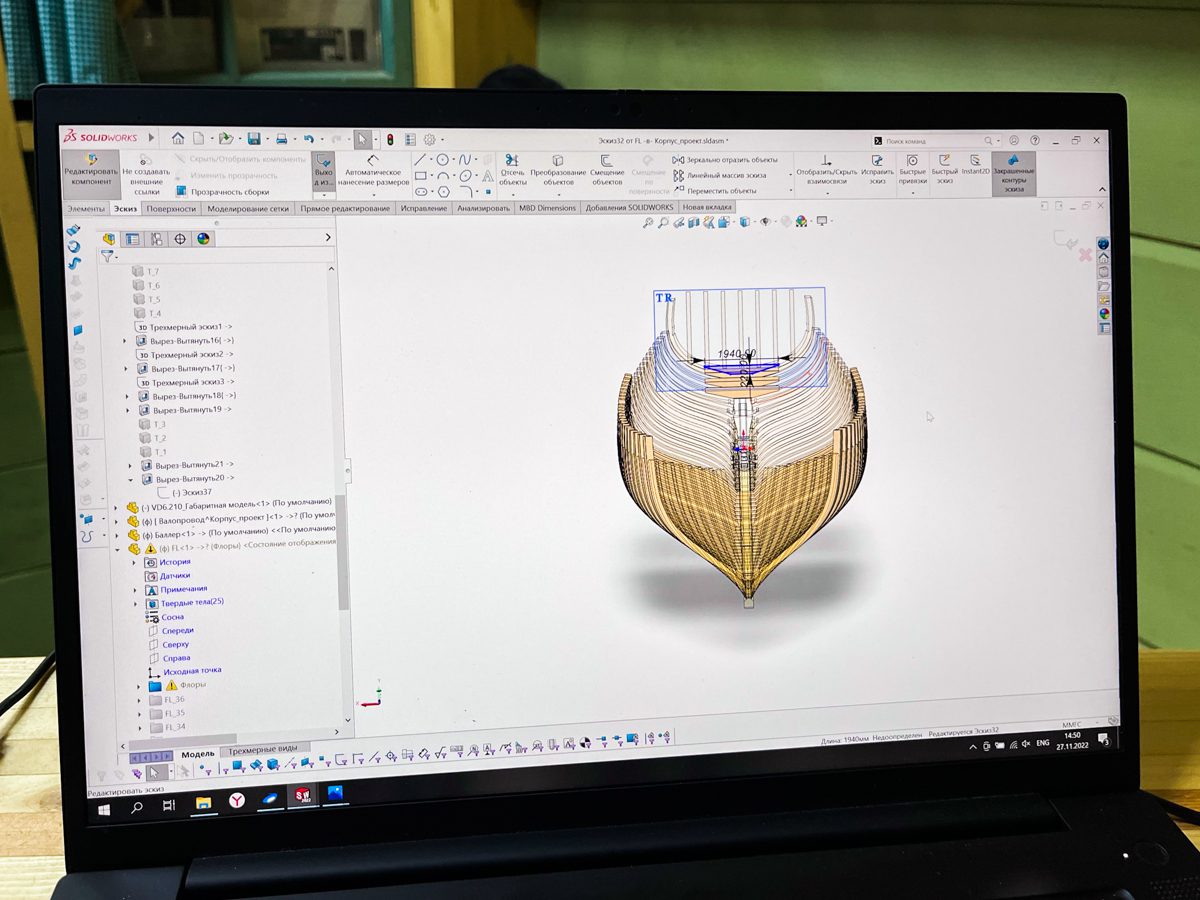This screenshot has height=900, width=1200.
Task: Click the Трехмерные виды bottom tab
Action: (262, 749)
